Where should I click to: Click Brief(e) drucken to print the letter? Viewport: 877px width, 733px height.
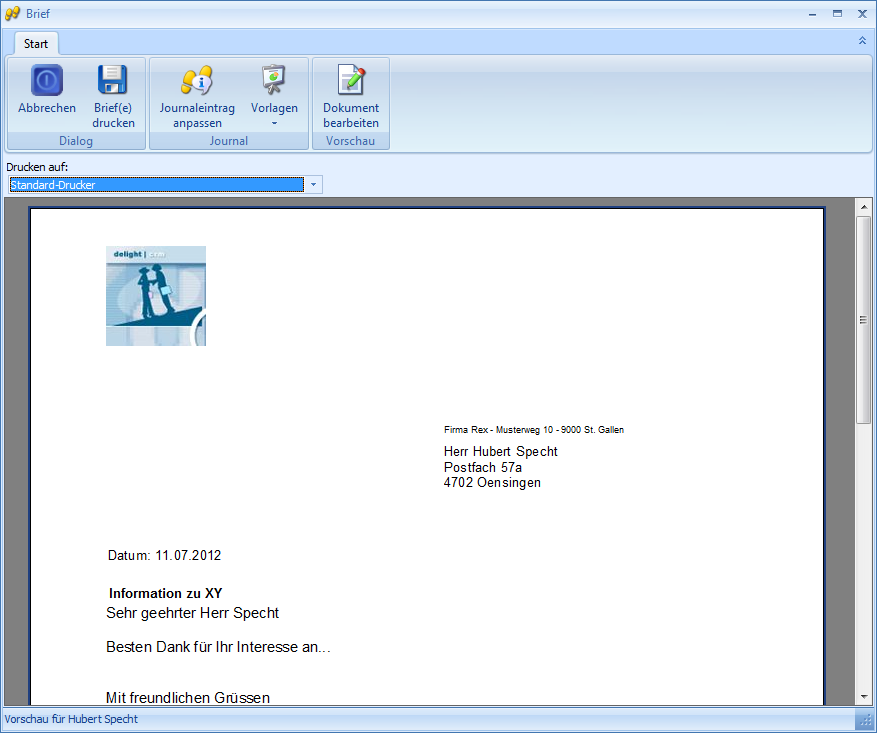click(112, 95)
